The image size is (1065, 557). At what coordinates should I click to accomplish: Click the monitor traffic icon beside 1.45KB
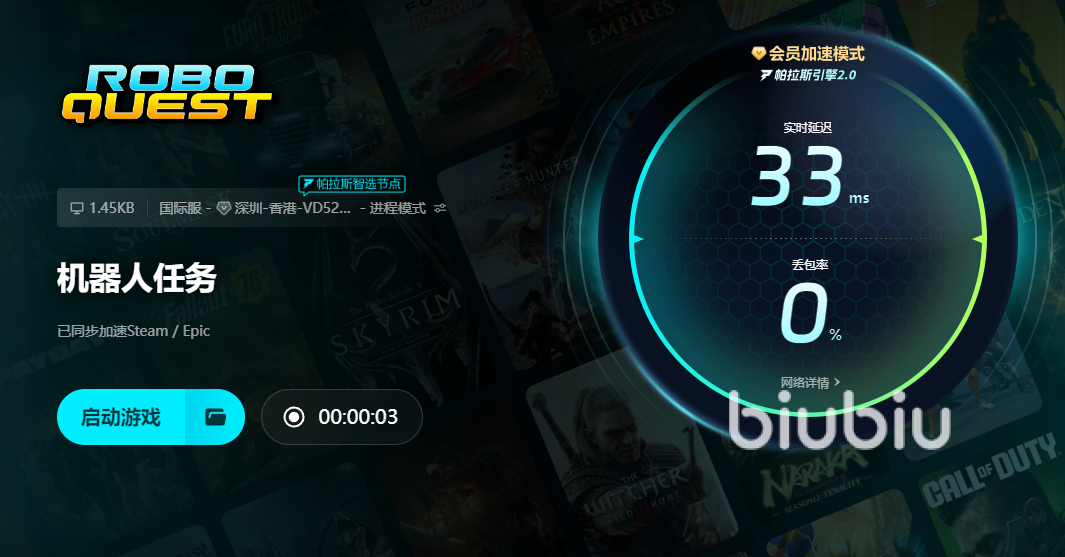pos(77,208)
